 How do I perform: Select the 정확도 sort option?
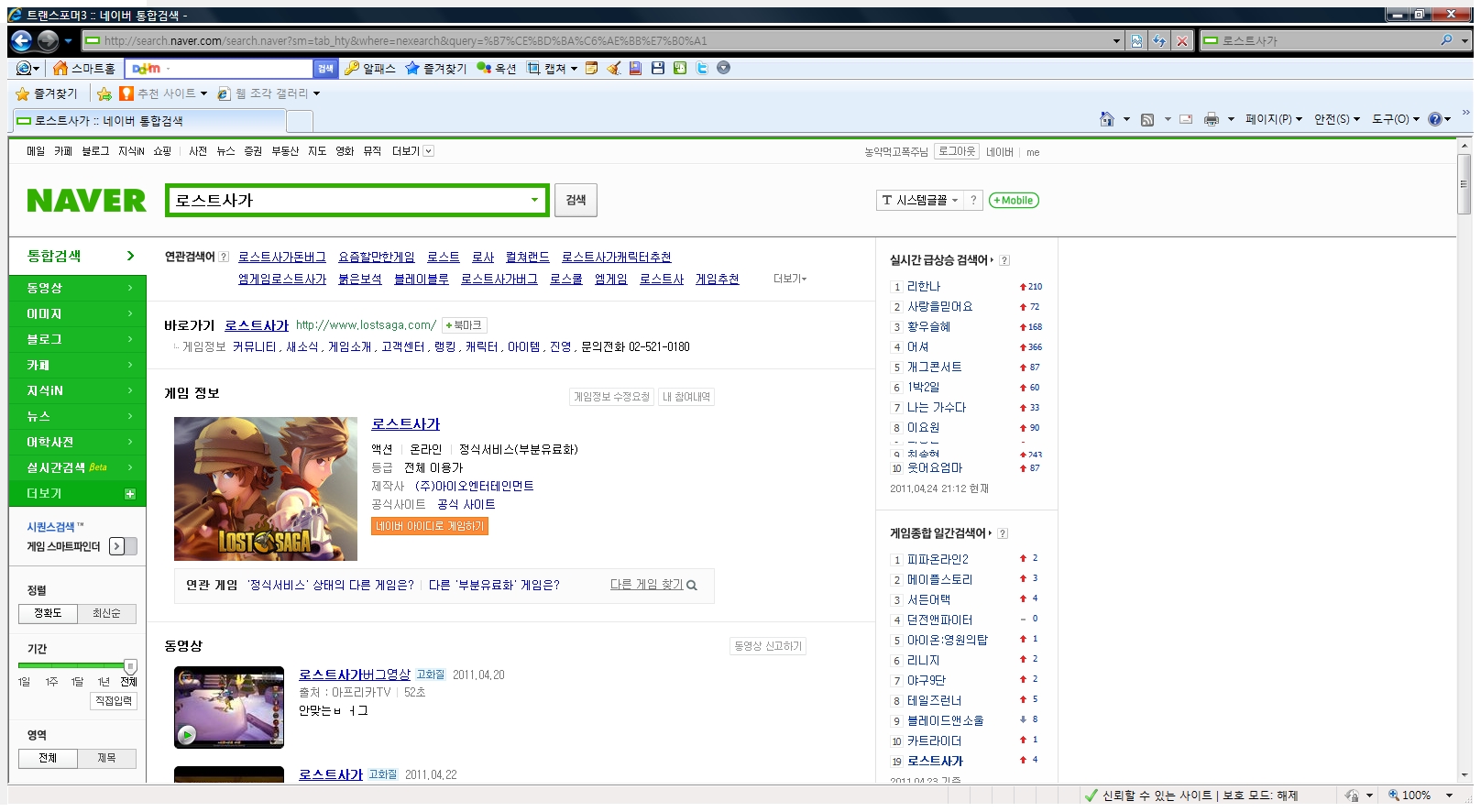coord(48,613)
